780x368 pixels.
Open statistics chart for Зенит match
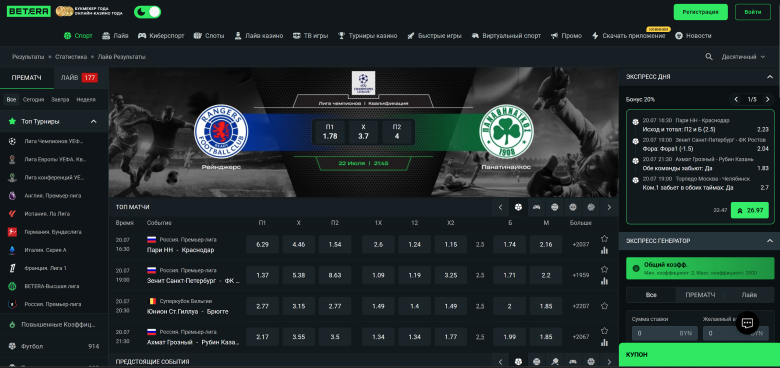(x=604, y=281)
